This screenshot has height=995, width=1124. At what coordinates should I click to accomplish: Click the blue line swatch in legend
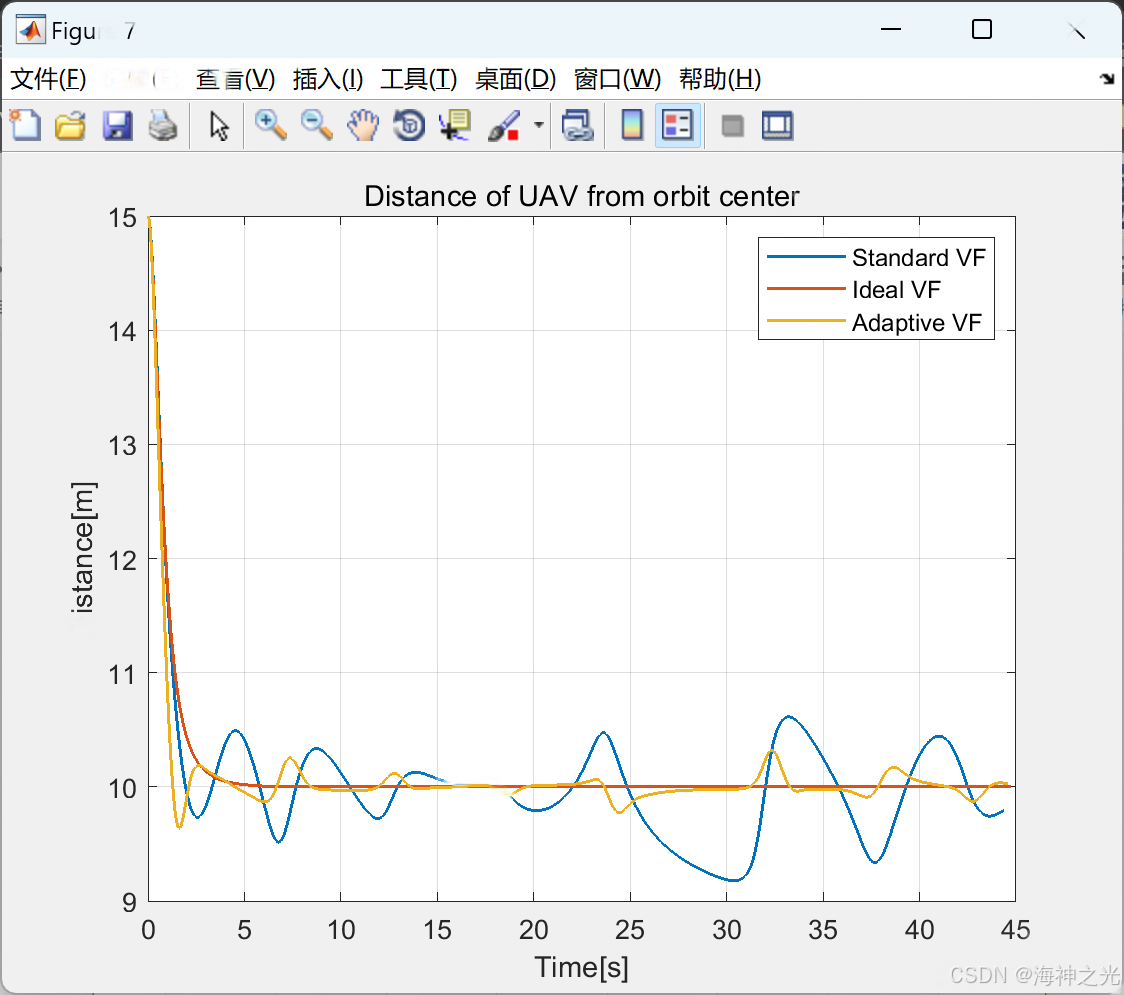click(x=806, y=257)
